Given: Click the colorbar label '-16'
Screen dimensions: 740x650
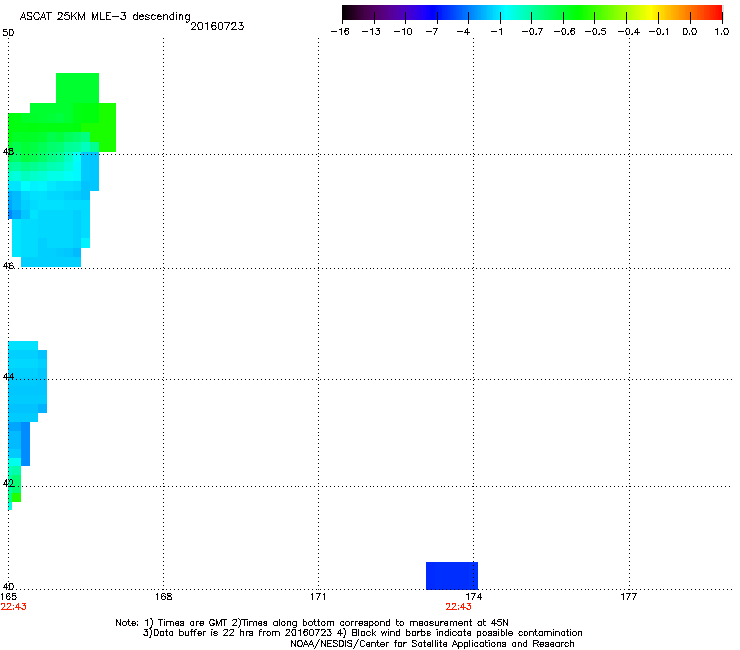Looking at the screenshot, I should tap(340, 32).
